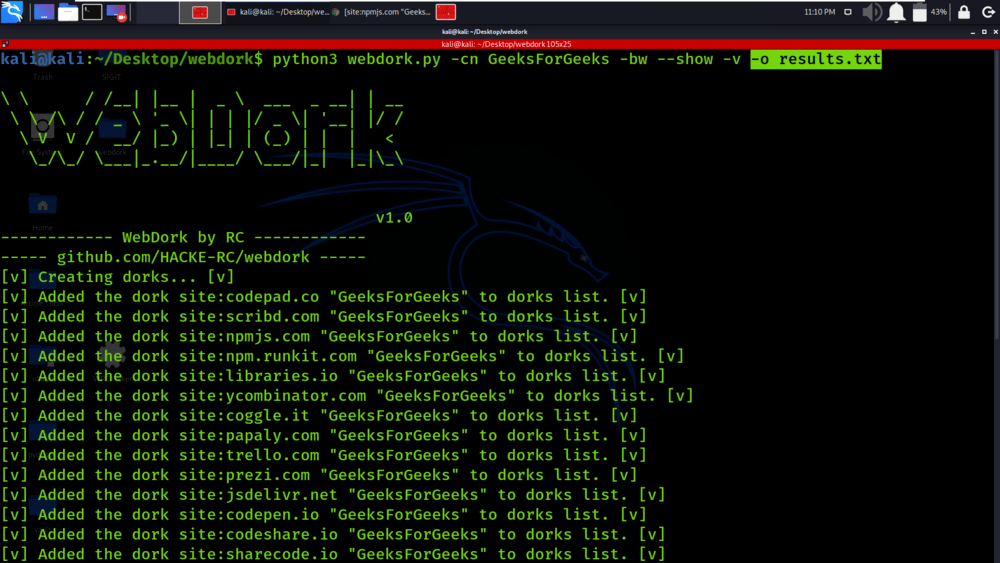Click the WebDork by RC line
Screen dimensions: 1000x563
(x=183, y=237)
